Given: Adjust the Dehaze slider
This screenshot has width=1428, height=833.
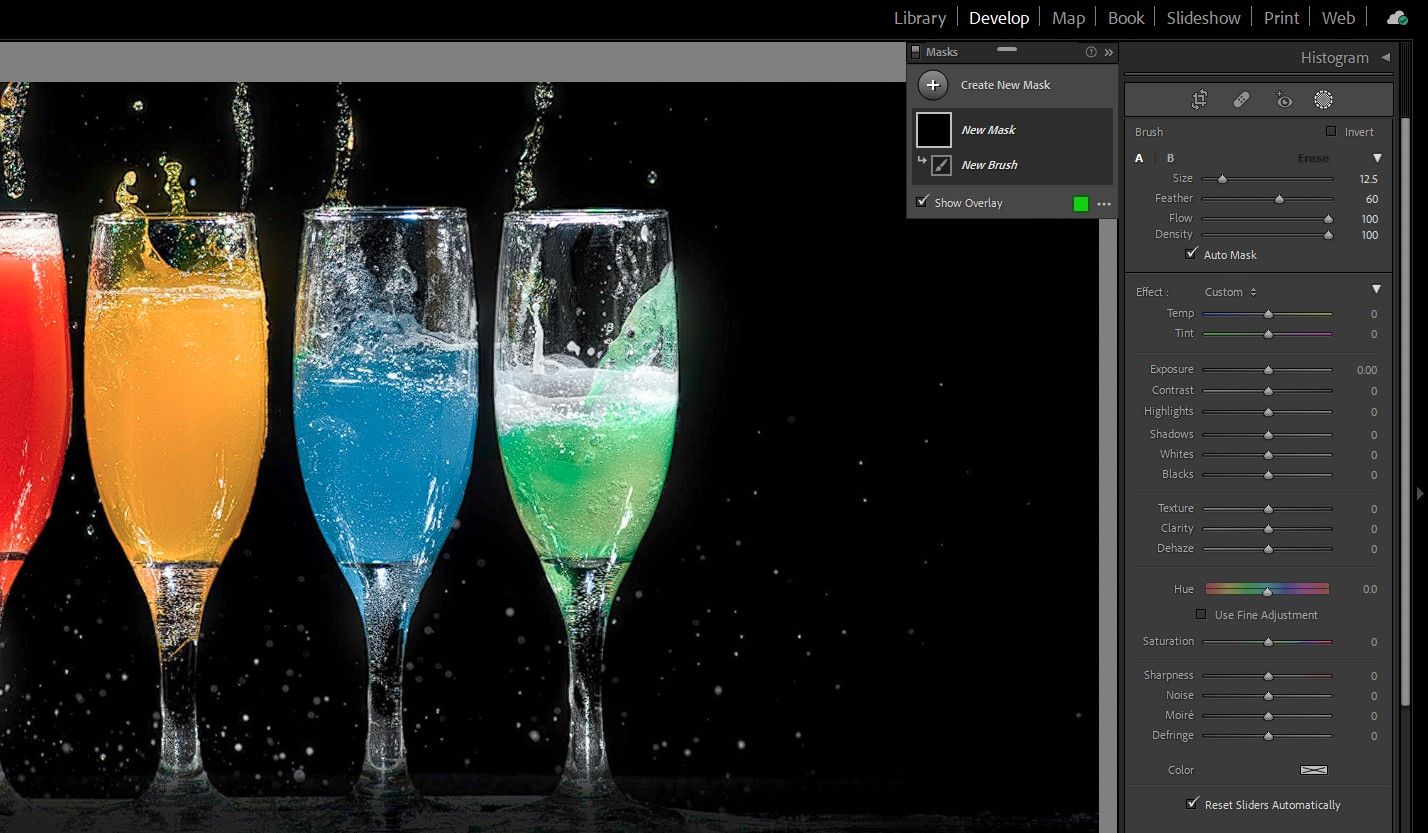Looking at the screenshot, I should coord(1268,549).
